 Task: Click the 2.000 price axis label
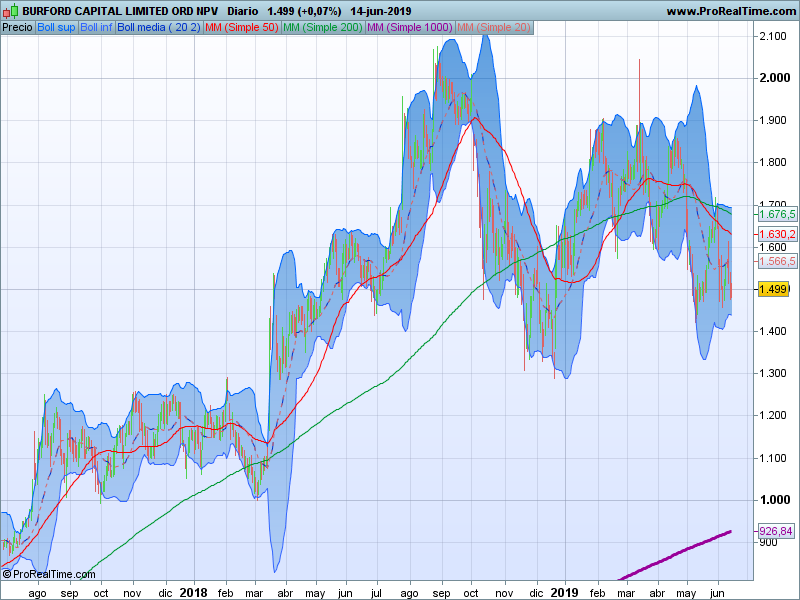point(774,78)
